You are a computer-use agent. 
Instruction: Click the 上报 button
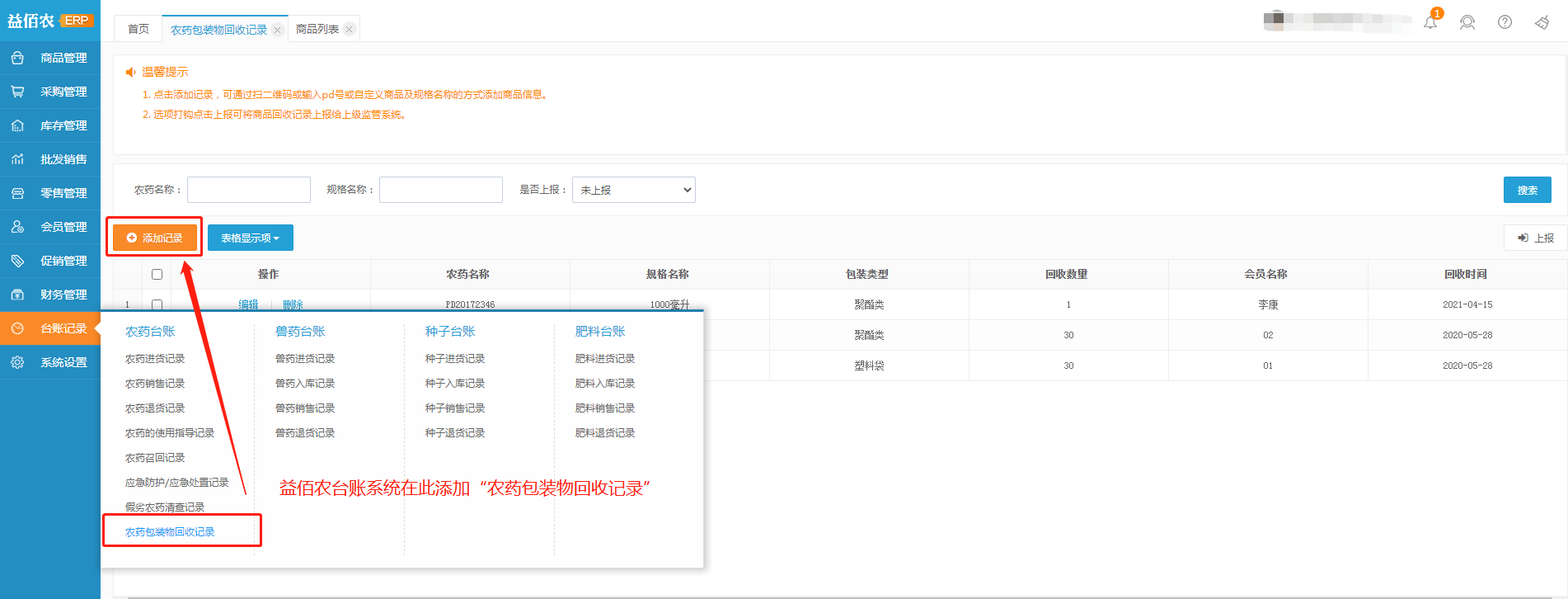tap(1535, 238)
